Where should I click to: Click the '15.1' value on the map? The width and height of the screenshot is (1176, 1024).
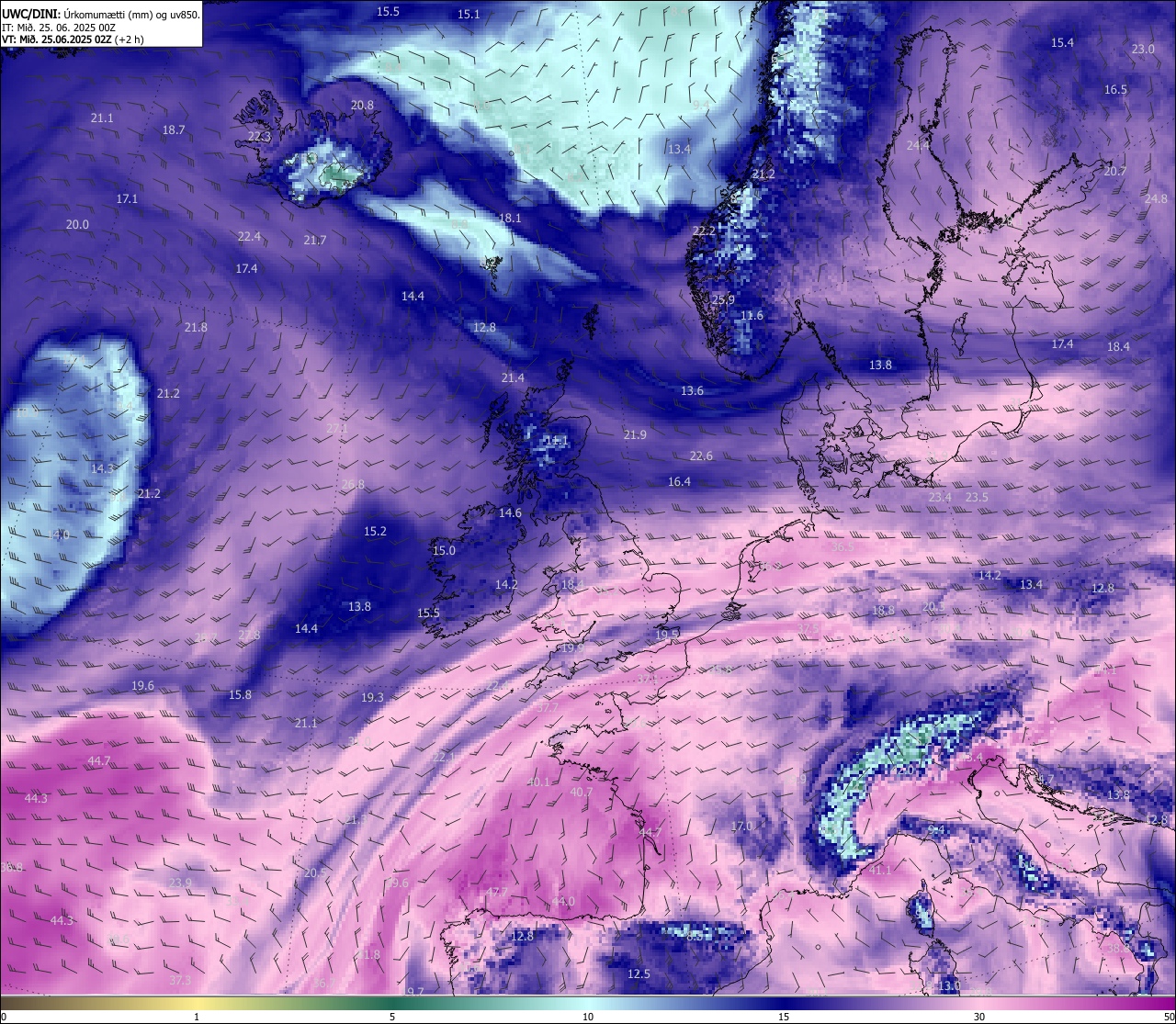click(469, 14)
